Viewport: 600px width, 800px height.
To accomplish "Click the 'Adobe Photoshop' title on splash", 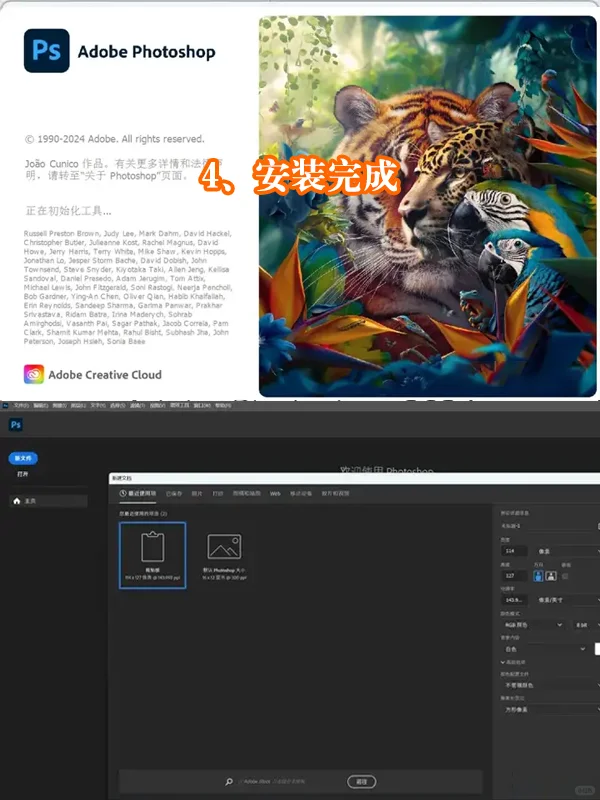I will 146,52.
